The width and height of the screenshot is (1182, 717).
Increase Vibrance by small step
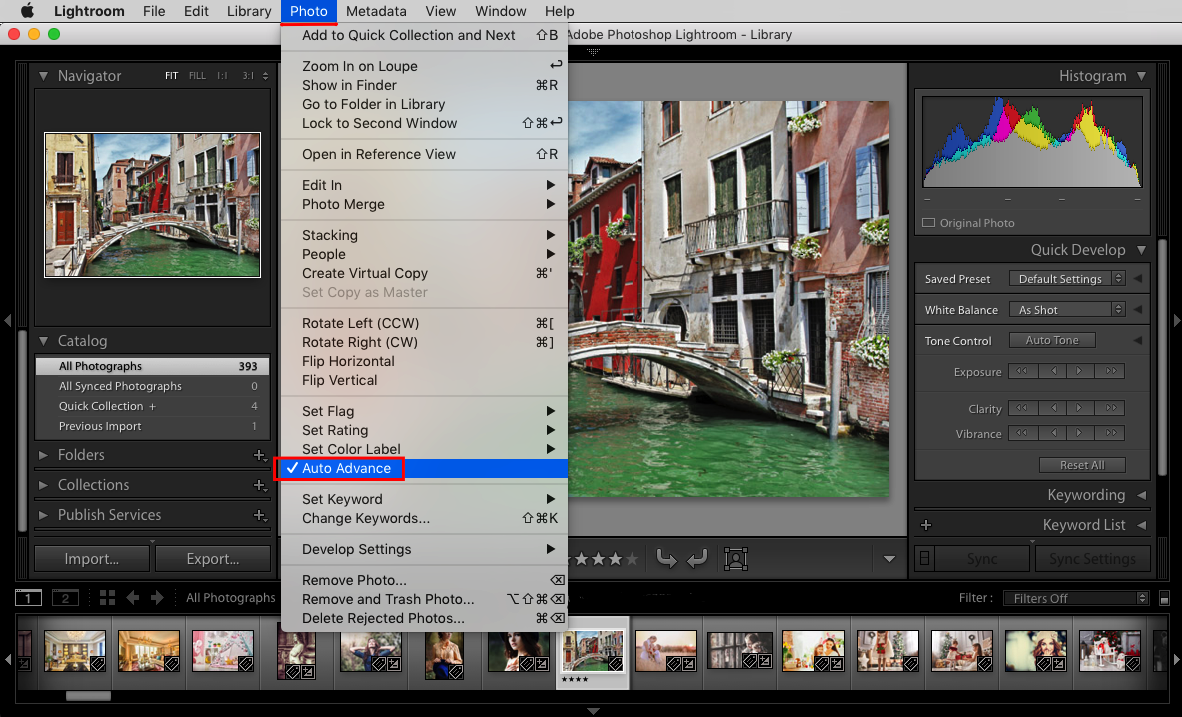point(1080,434)
